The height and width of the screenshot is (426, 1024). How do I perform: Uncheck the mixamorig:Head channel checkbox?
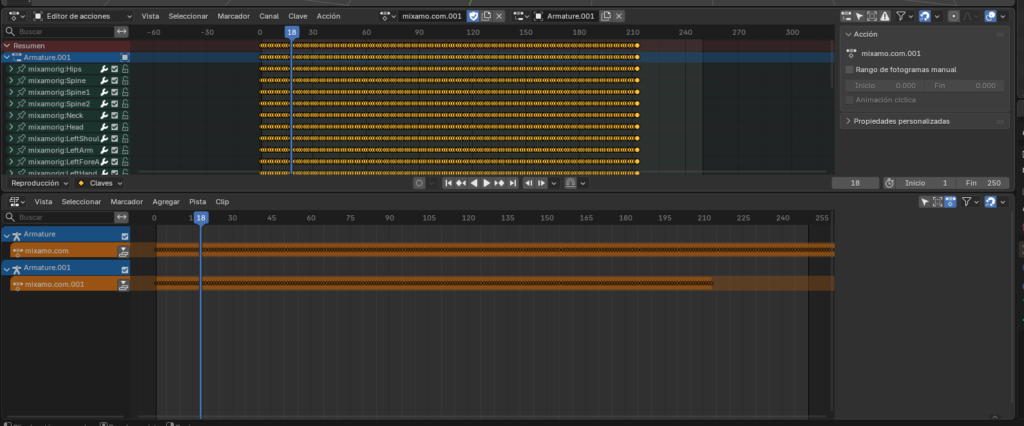pos(115,127)
